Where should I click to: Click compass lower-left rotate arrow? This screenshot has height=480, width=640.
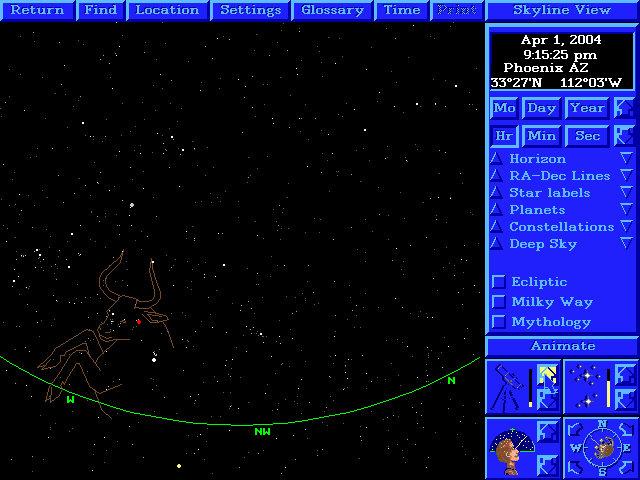(x=575, y=467)
